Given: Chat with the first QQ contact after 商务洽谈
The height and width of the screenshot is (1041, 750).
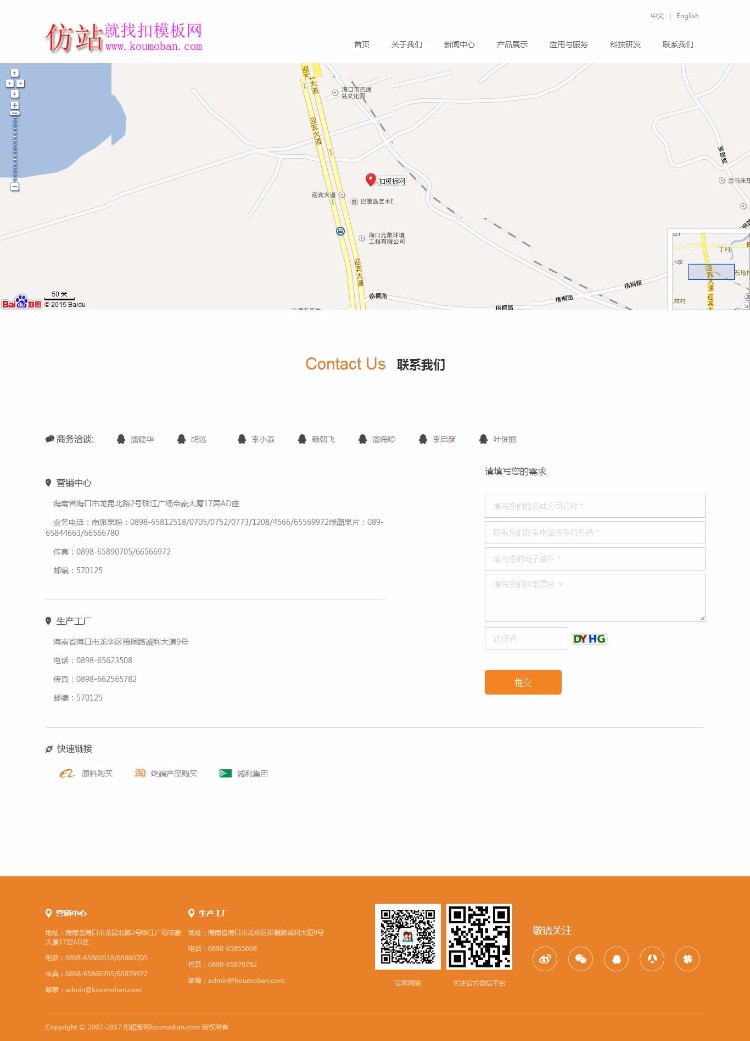Looking at the screenshot, I should [x=135, y=440].
